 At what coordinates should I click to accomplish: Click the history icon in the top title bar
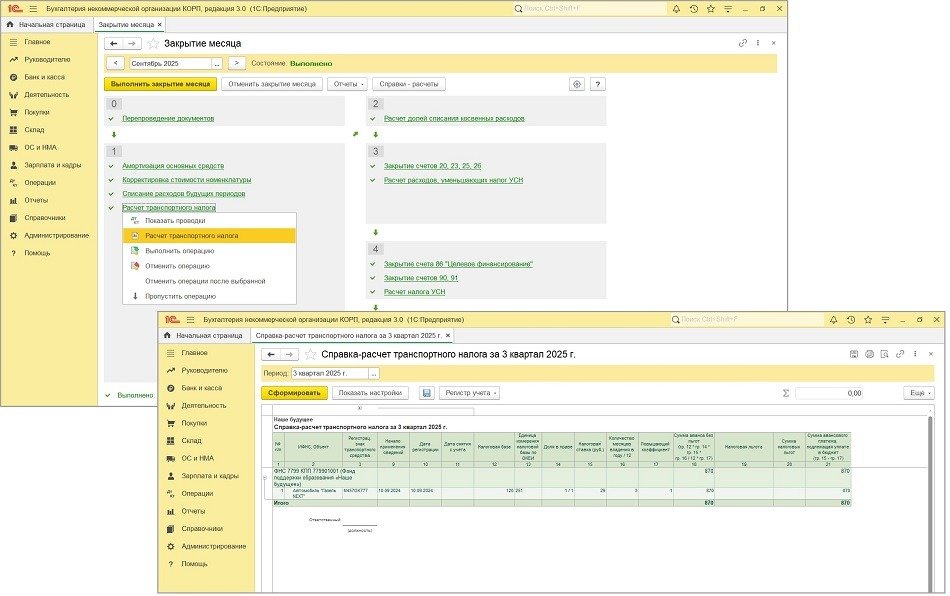coord(692,8)
